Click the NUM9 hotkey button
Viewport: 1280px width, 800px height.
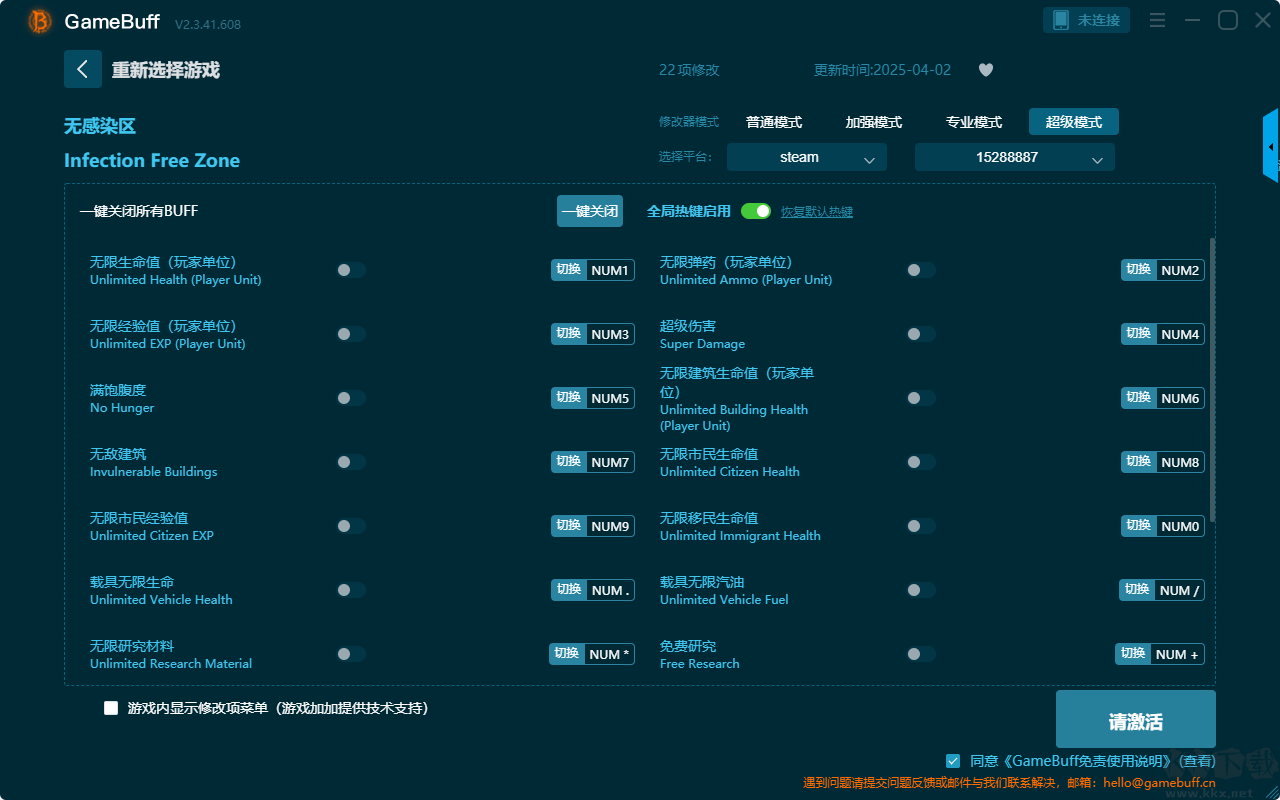coord(593,526)
